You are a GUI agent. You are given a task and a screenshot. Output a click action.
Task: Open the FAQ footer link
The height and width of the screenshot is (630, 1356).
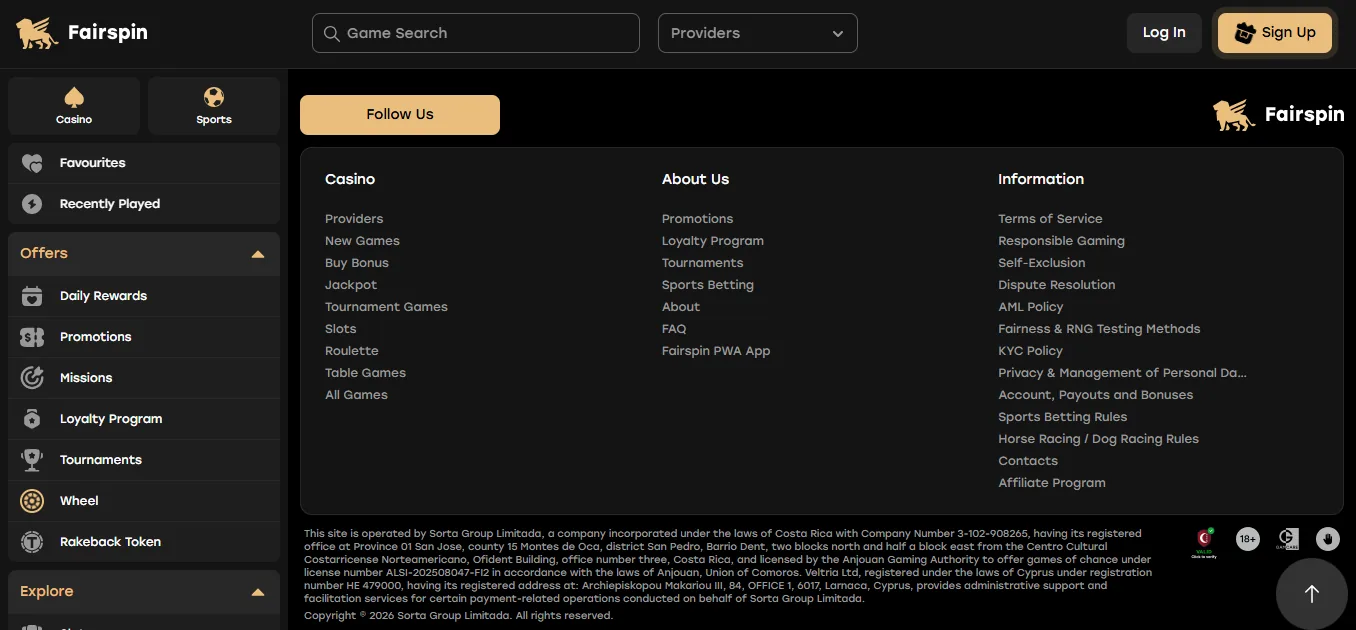click(x=674, y=329)
